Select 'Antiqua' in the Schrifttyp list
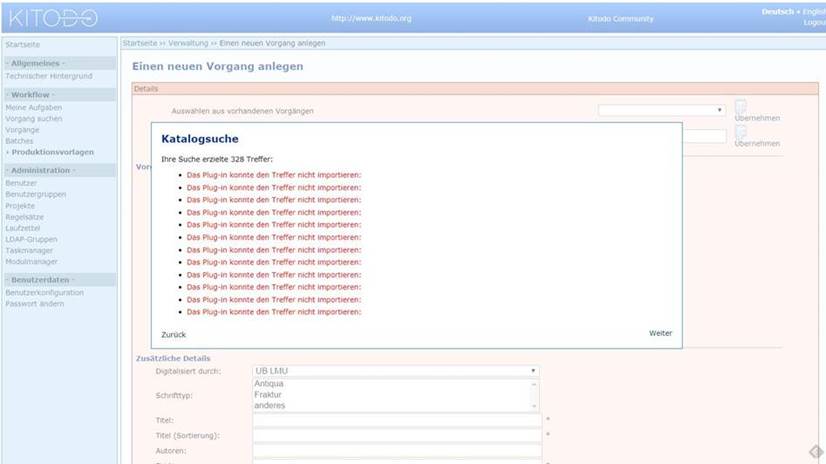Image resolution: width=826 pixels, height=464 pixels. click(x=269, y=384)
